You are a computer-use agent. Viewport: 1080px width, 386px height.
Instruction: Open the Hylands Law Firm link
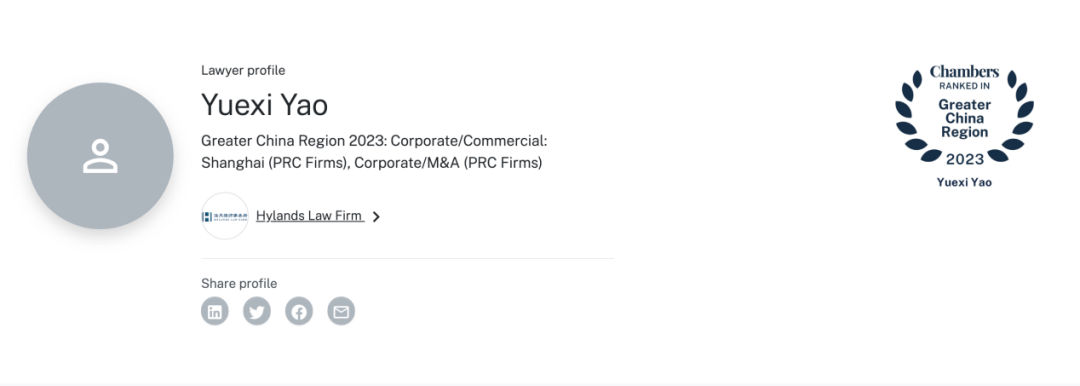310,216
